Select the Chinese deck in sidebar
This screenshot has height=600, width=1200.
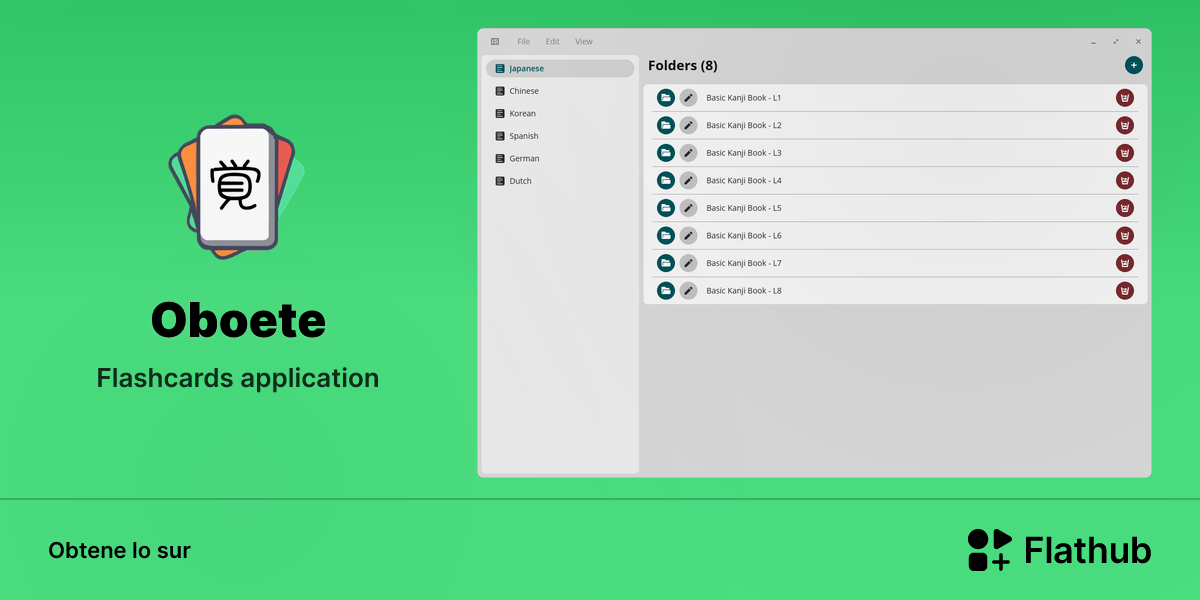(560, 91)
